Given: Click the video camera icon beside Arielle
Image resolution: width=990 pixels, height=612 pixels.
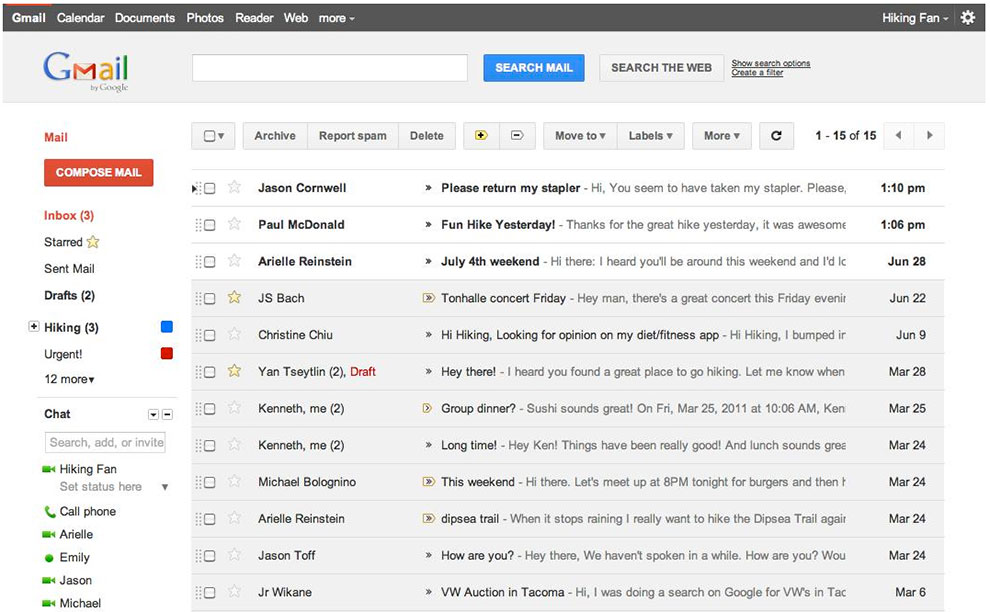Looking at the screenshot, I should click(49, 534).
